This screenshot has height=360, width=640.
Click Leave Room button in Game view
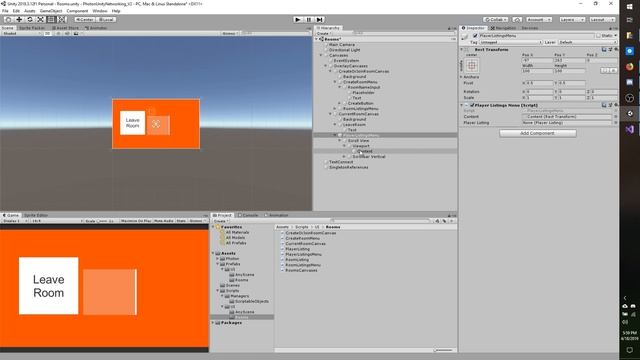[x=49, y=286]
